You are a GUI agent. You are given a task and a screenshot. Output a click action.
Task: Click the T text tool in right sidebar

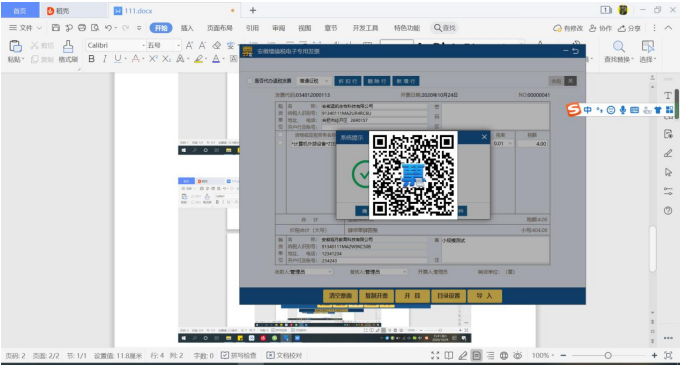(x=669, y=96)
